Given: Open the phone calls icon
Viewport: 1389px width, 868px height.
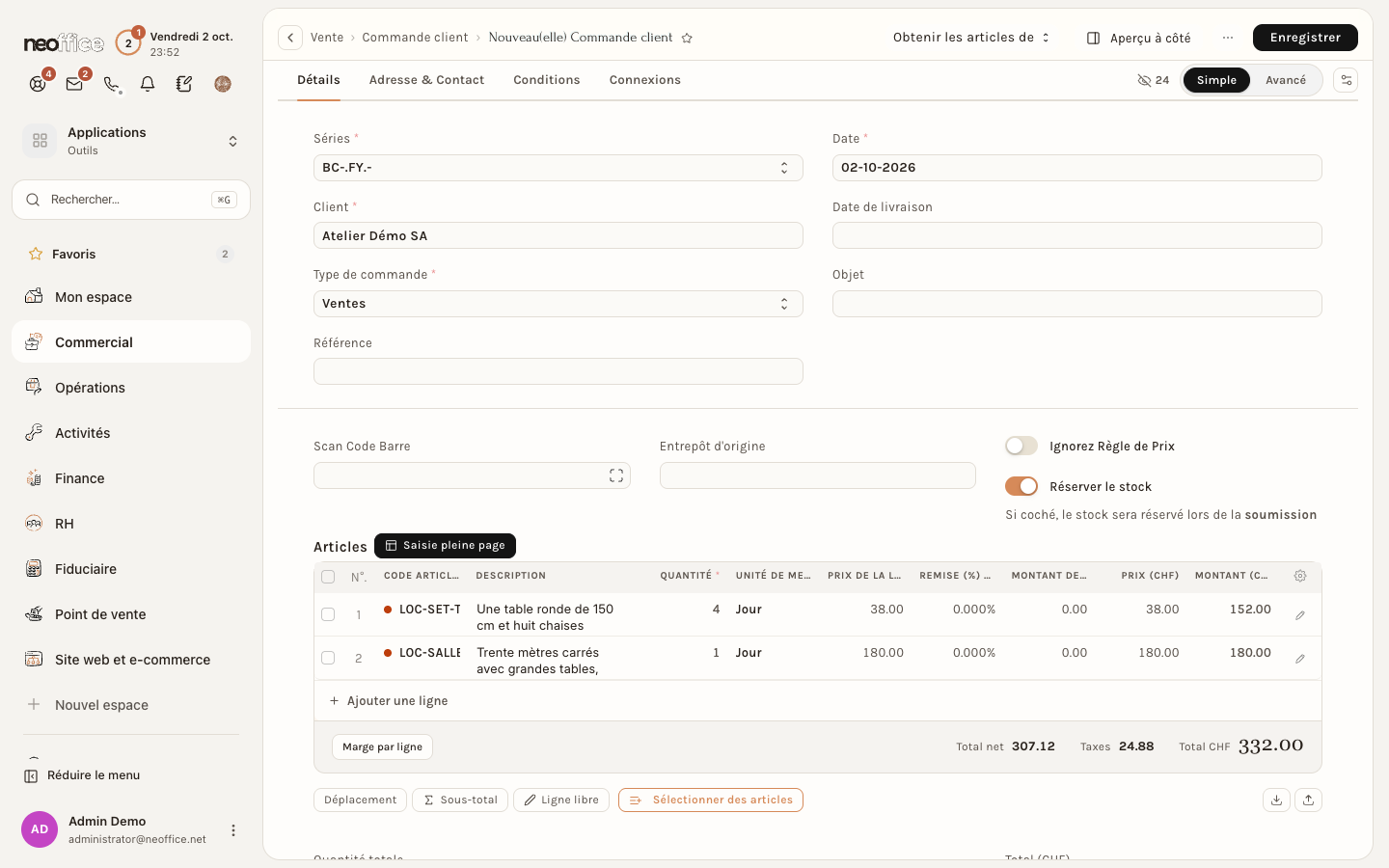Looking at the screenshot, I should click(x=112, y=84).
